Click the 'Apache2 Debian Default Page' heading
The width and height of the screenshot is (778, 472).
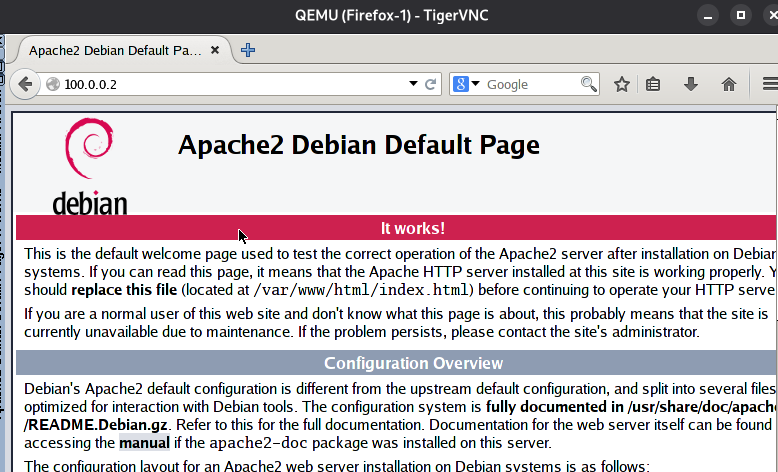(x=359, y=145)
